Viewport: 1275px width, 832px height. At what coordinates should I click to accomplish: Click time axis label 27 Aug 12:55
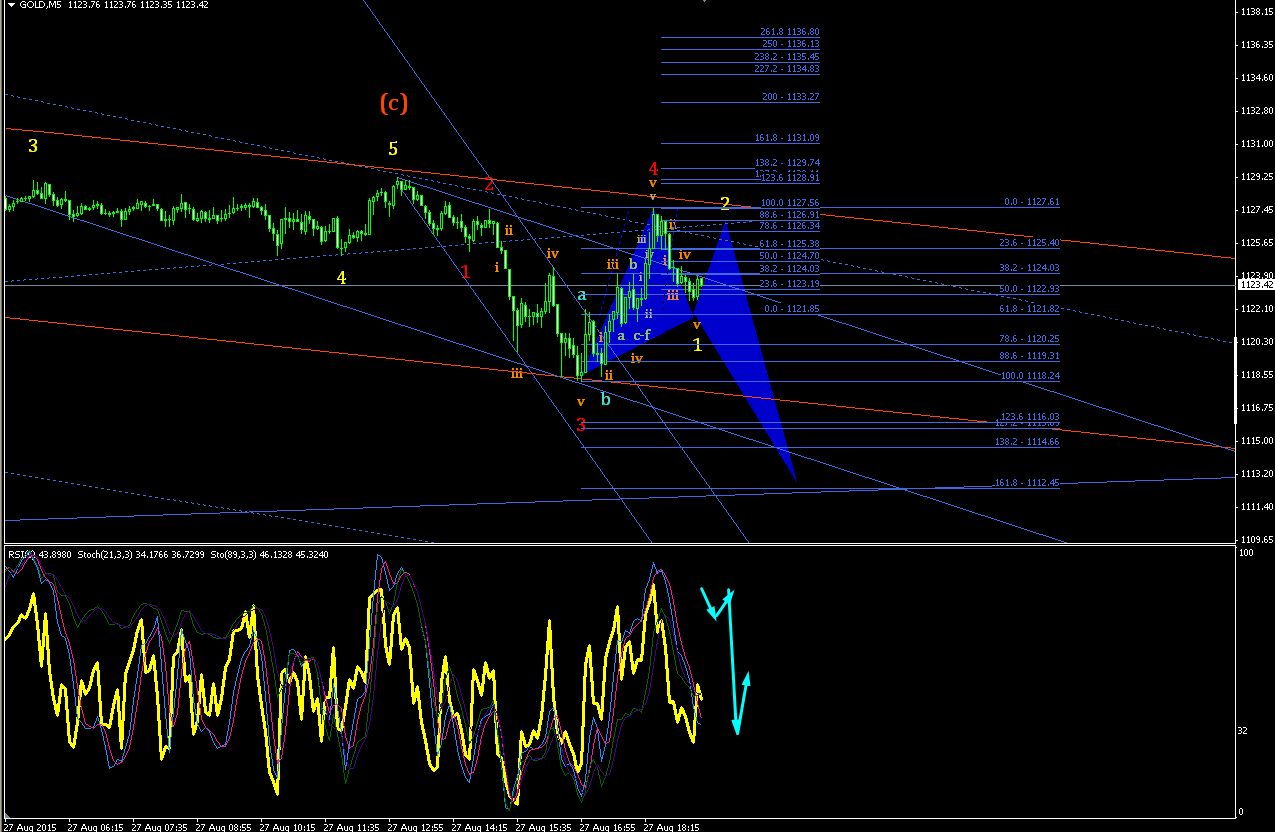(x=416, y=827)
